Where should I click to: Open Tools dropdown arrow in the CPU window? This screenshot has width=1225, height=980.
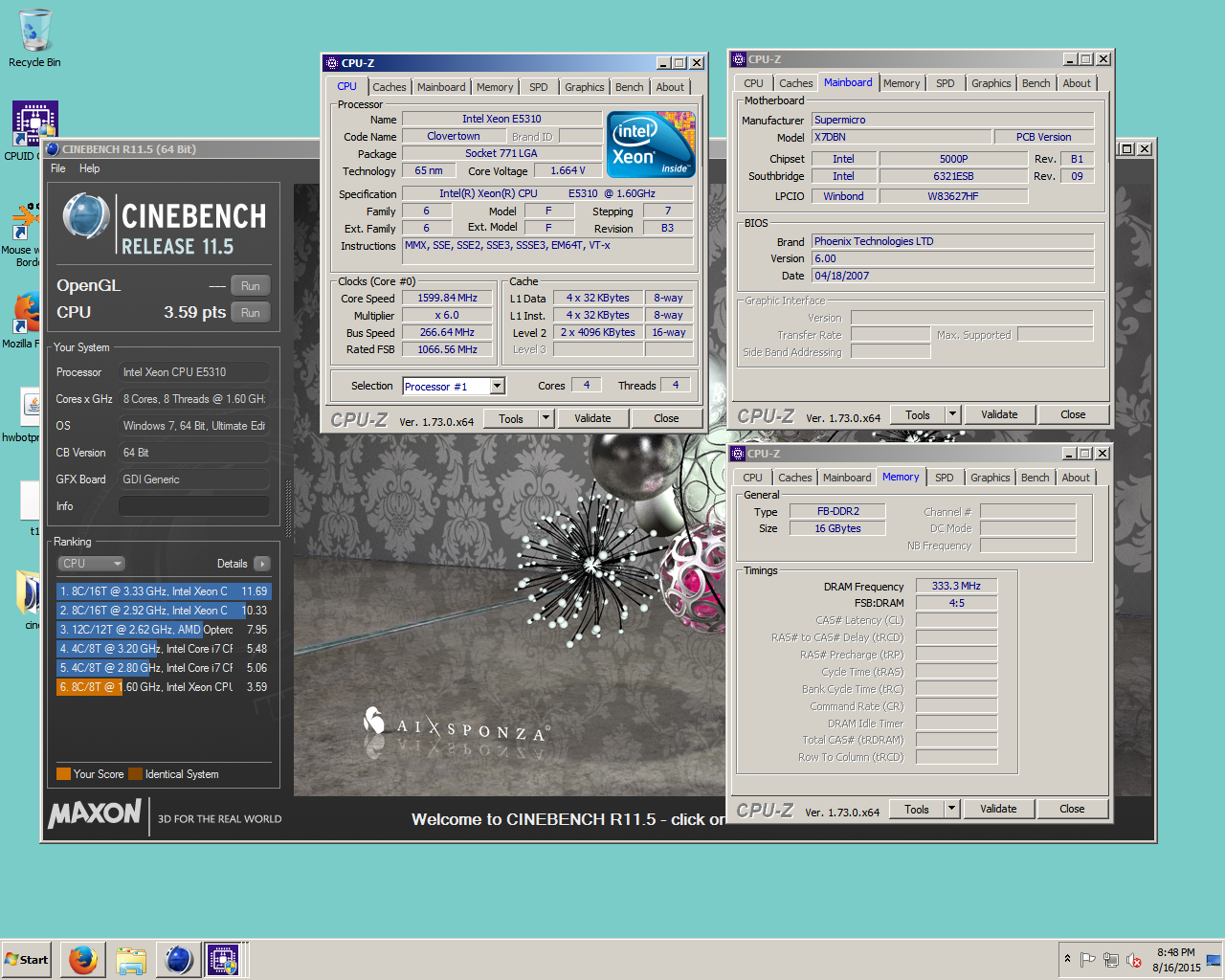click(546, 418)
